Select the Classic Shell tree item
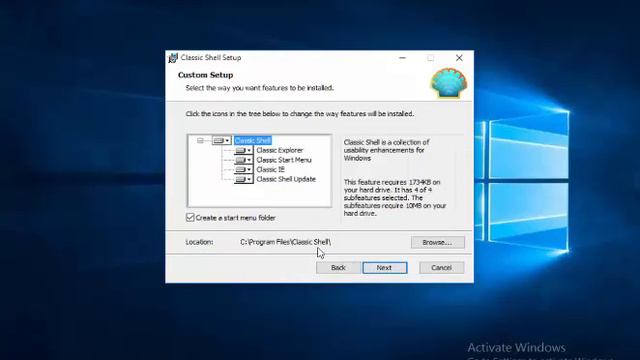The height and width of the screenshot is (360, 640). click(253, 140)
